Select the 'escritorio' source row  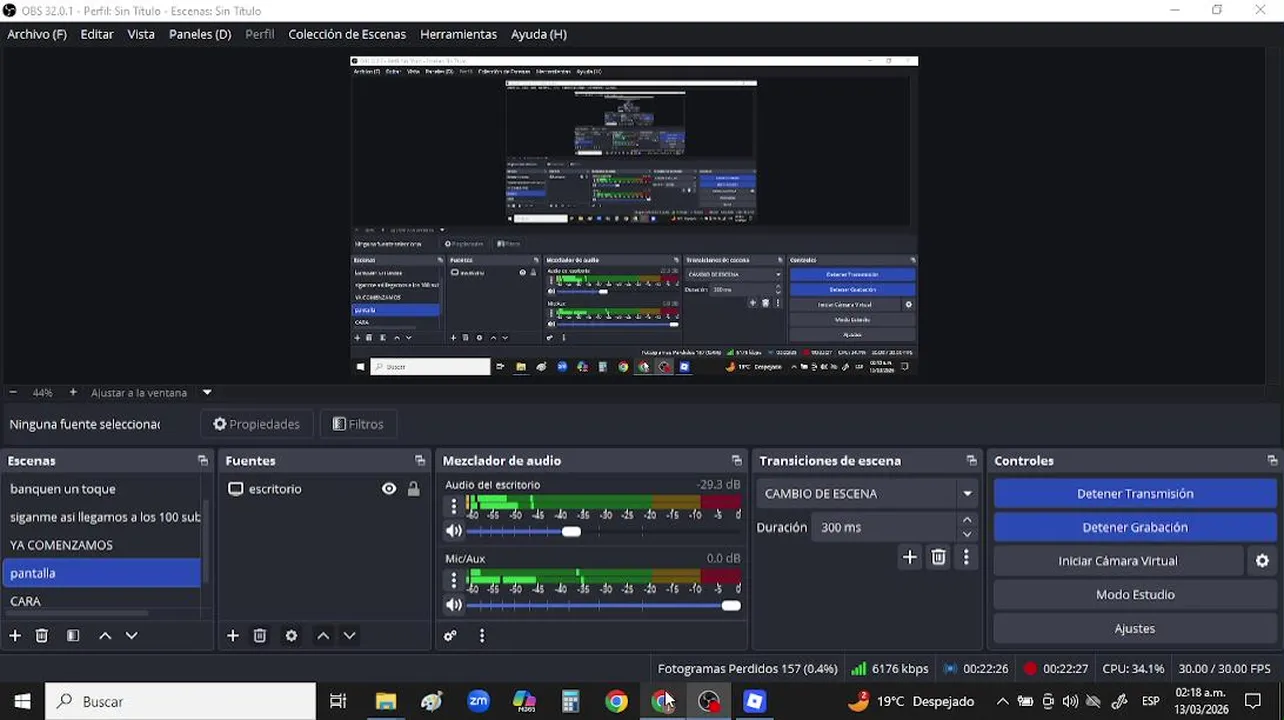[324, 489]
